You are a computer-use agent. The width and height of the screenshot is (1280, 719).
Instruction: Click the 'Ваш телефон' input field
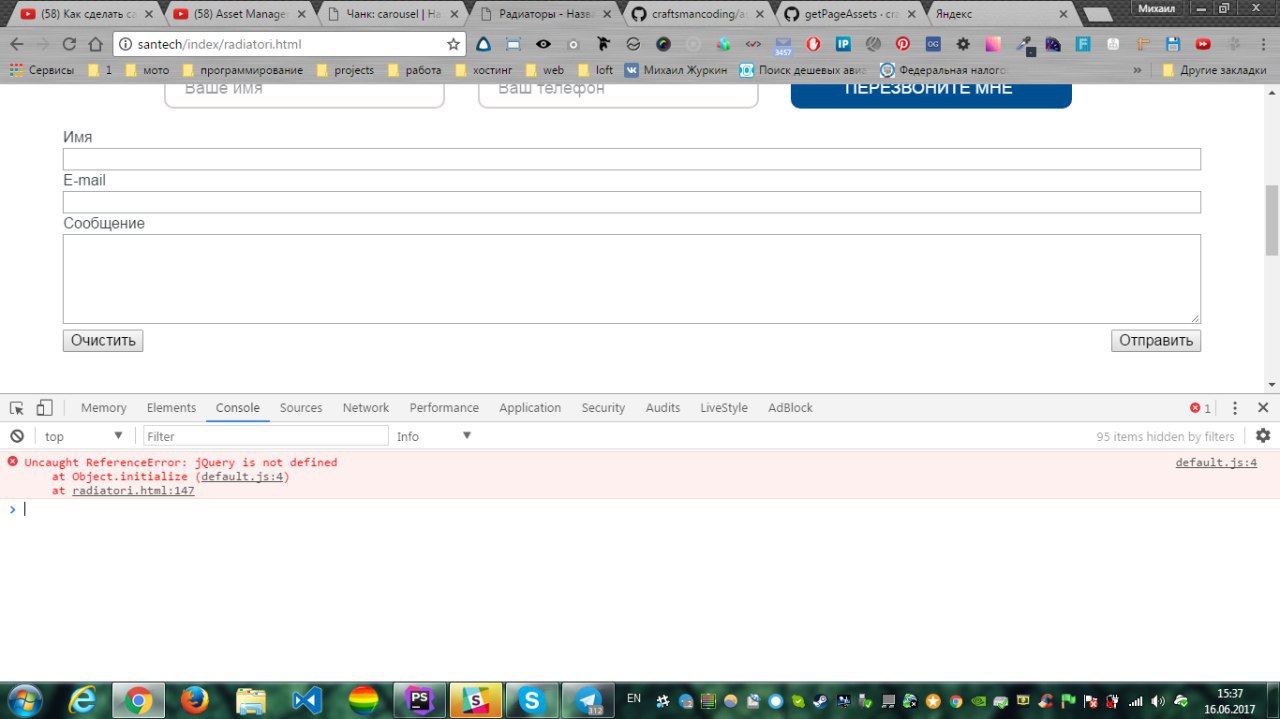click(x=618, y=95)
